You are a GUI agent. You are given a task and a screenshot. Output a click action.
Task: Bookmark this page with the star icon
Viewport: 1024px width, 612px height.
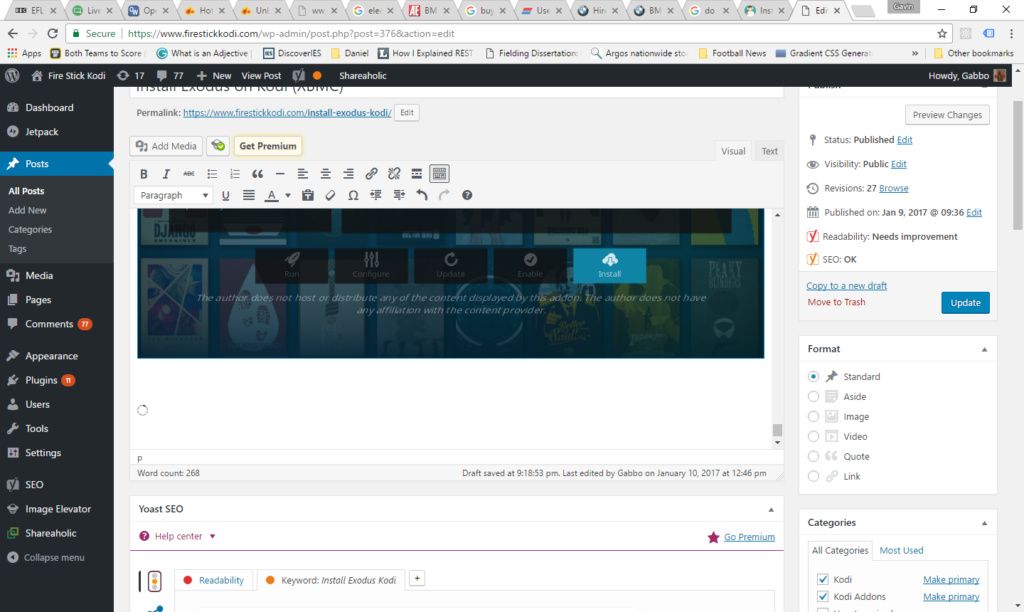(942, 33)
